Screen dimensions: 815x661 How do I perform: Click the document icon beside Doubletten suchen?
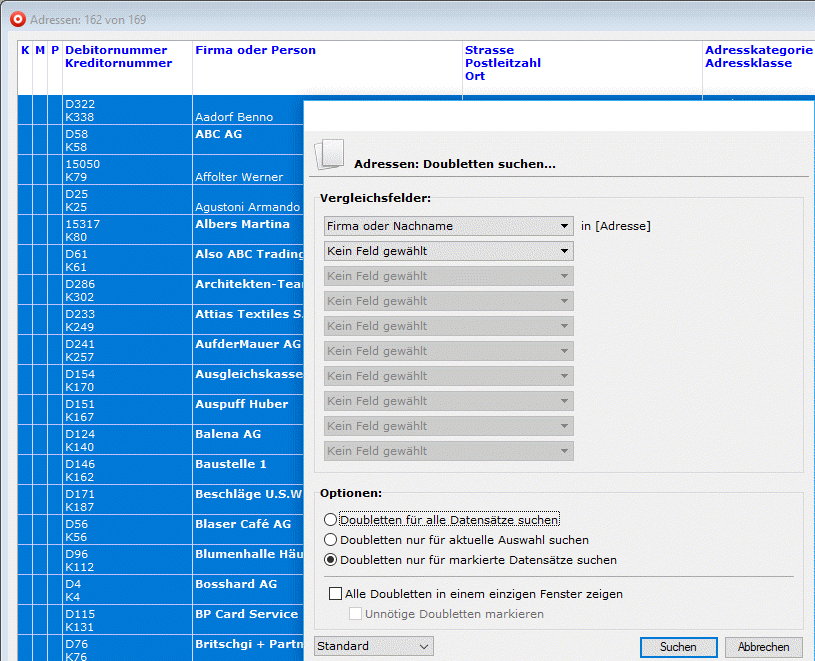click(x=329, y=157)
